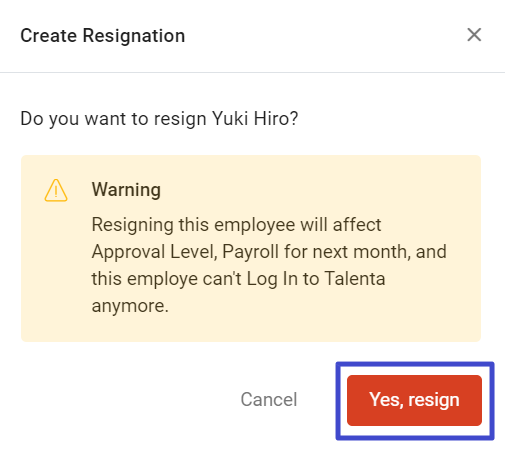Confirm with the red Yes, resign button
Image resolution: width=505 pixels, height=452 pixels.
coord(414,400)
